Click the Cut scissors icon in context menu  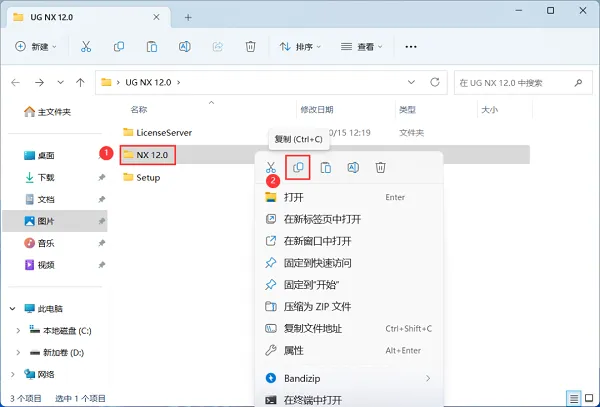click(x=271, y=168)
